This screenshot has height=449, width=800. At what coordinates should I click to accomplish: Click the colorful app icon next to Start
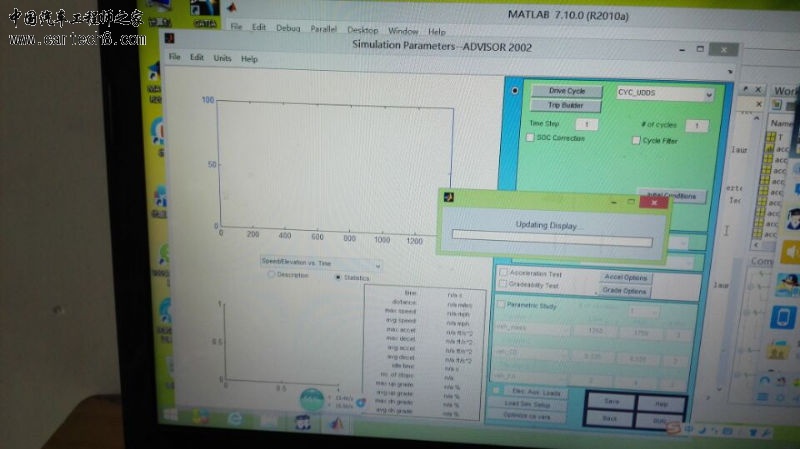(201, 416)
